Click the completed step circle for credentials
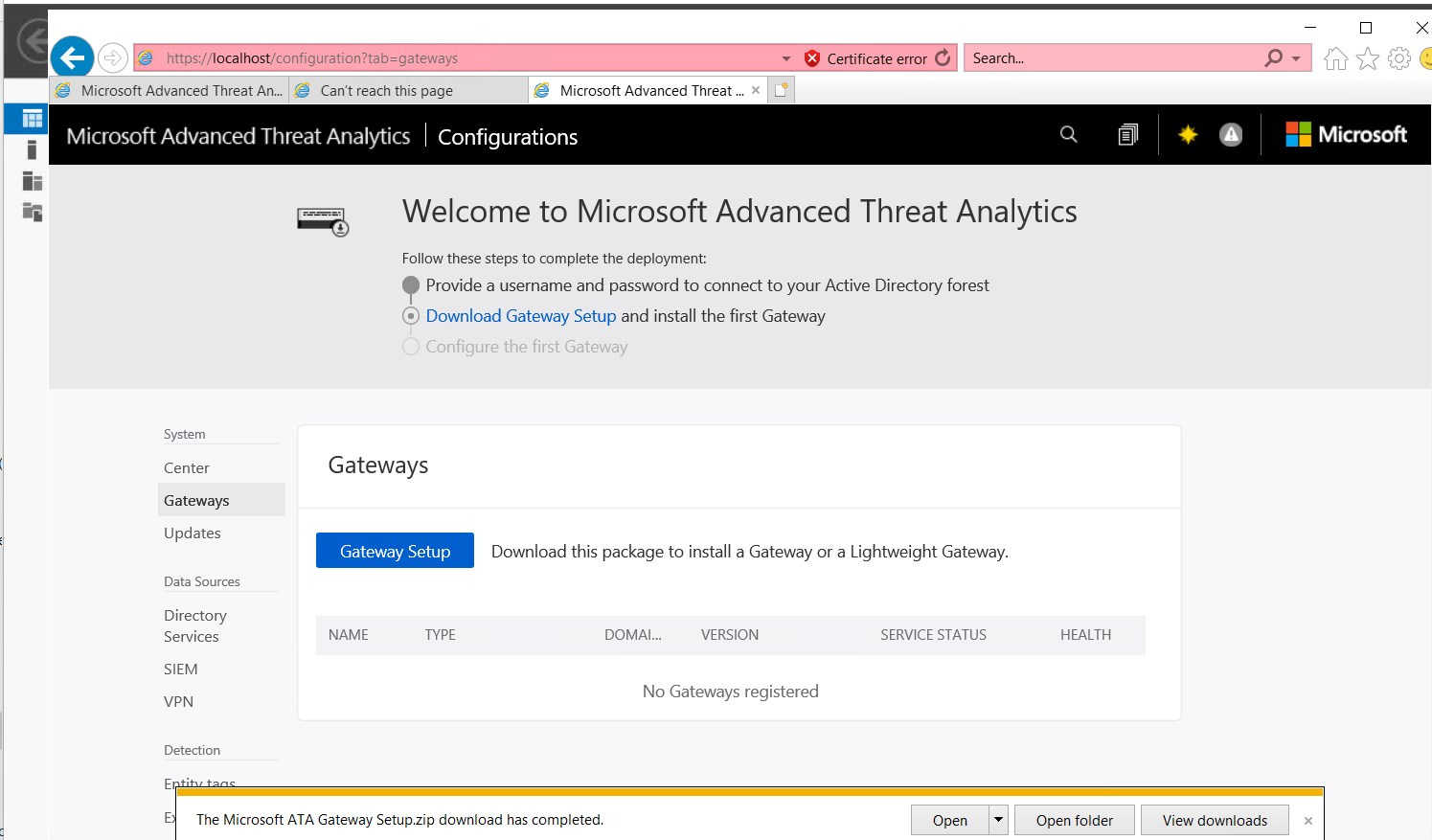This screenshot has height=840, width=1432. tap(411, 285)
